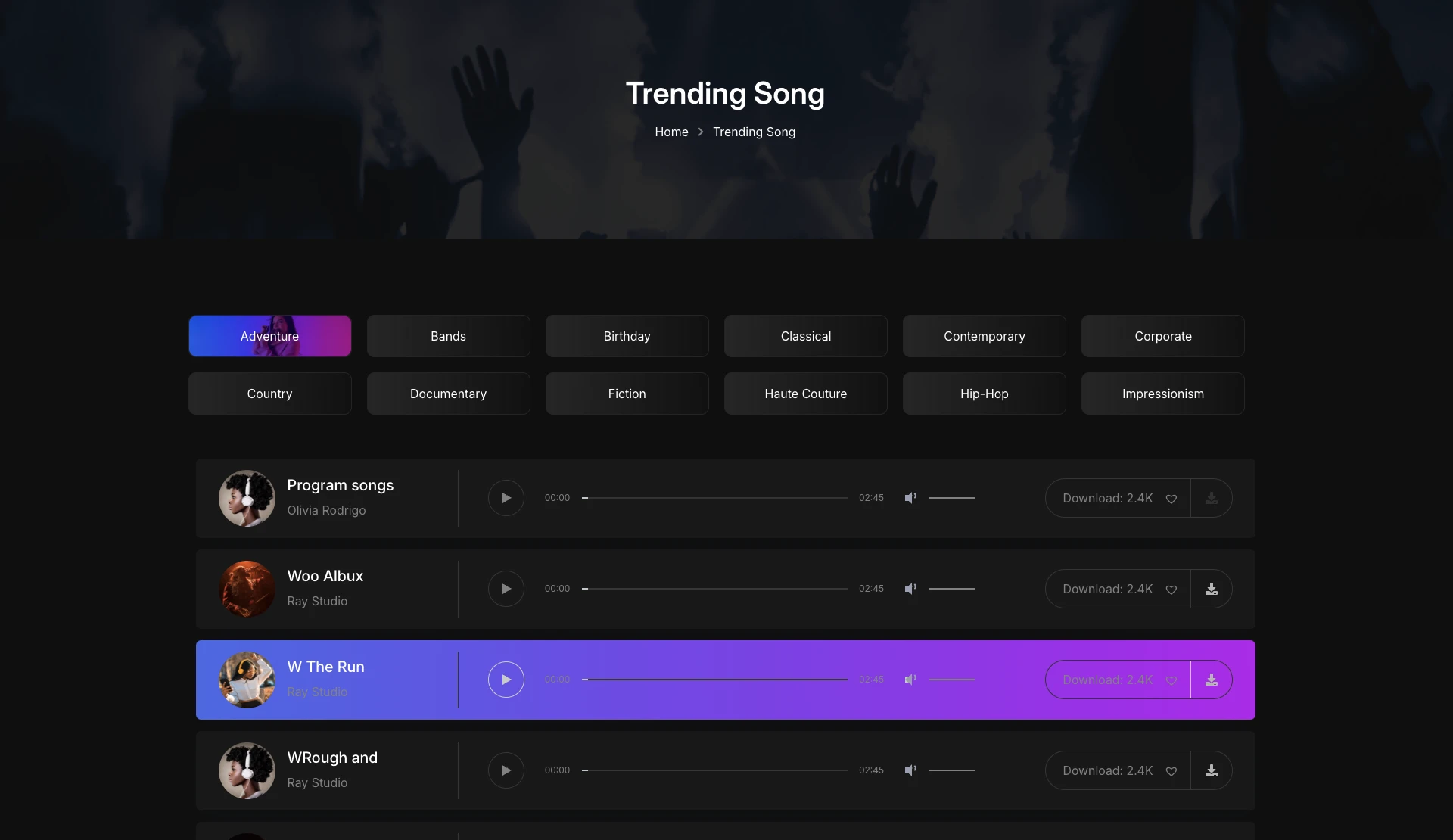Choose the Haute Couture category

click(806, 394)
